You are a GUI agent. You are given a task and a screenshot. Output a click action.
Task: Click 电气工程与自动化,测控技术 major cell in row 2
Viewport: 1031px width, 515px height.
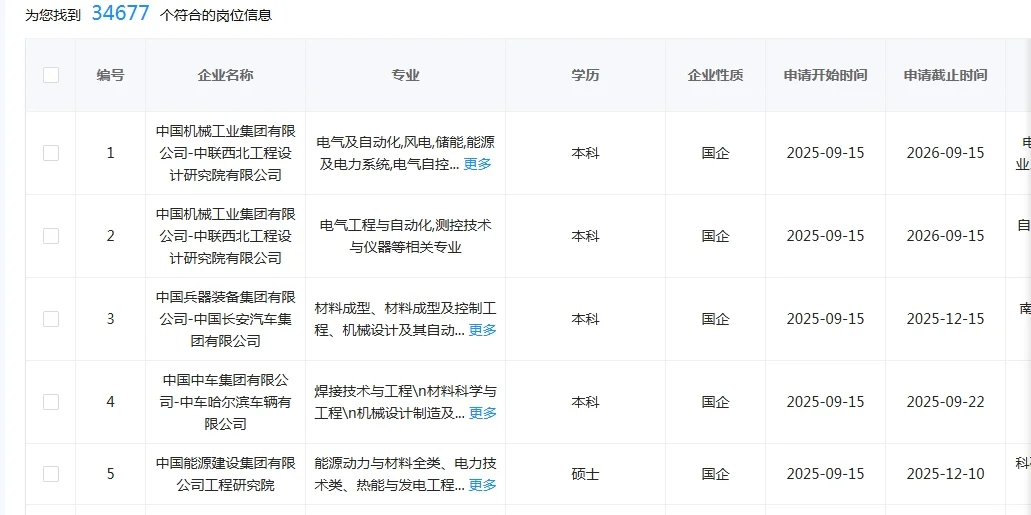click(x=406, y=236)
